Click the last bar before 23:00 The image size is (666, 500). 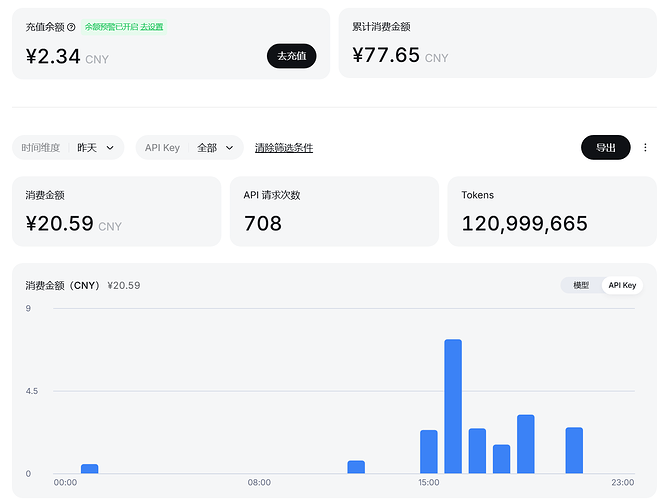click(x=574, y=450)
